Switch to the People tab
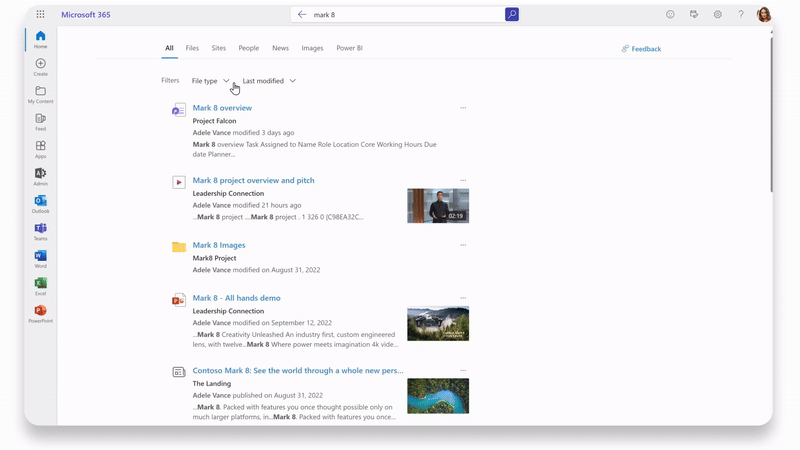 [248, 48]
